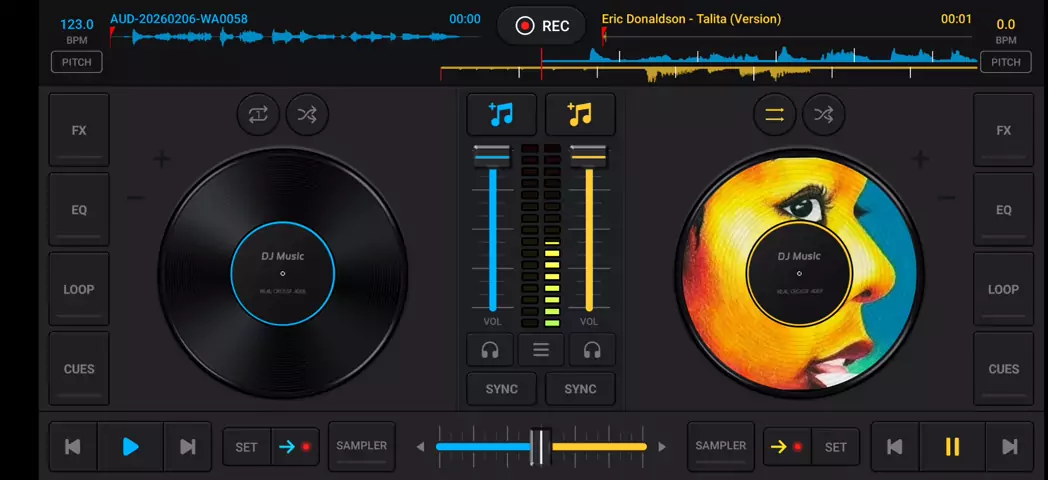Open the right deck EQ panel
This screenshot has width=1048, height=480.
1003,210
